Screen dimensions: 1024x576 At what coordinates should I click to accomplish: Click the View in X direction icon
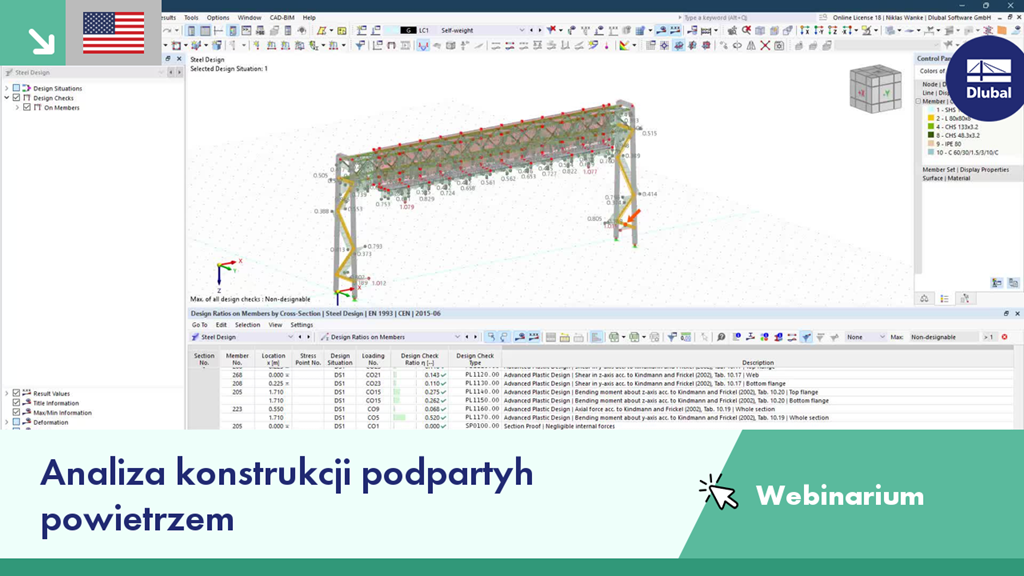(x=805, y=30)
